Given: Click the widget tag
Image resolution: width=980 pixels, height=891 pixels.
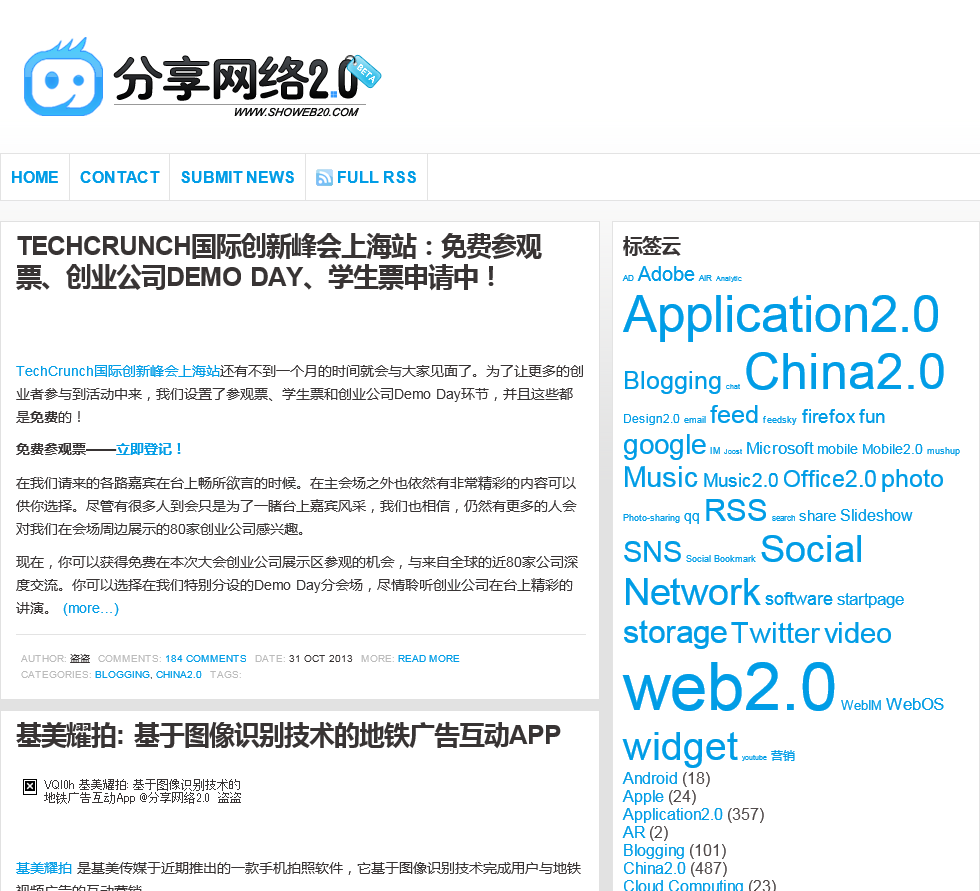Looking at the screenshot, I should pos(681,747).
